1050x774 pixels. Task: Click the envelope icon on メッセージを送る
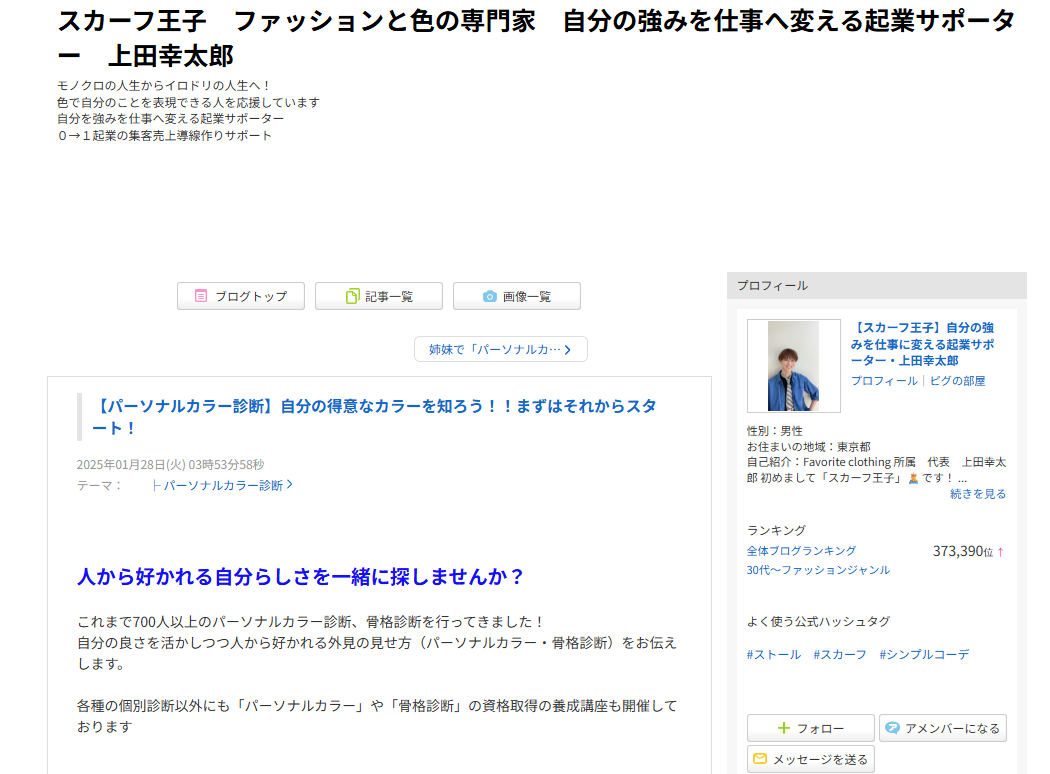click(760, 759)
